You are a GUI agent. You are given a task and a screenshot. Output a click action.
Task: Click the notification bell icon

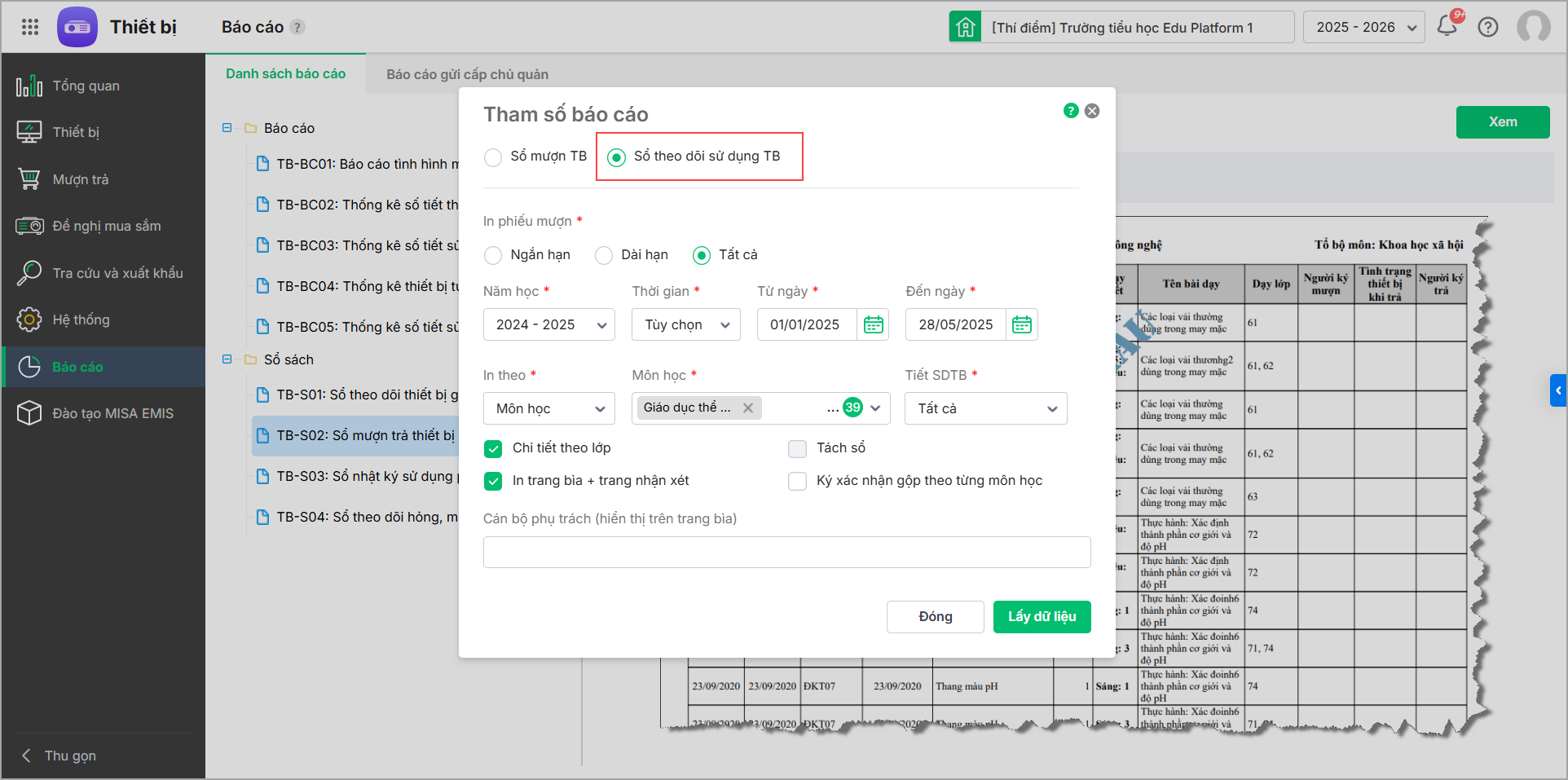click(x=1447, y=26)
